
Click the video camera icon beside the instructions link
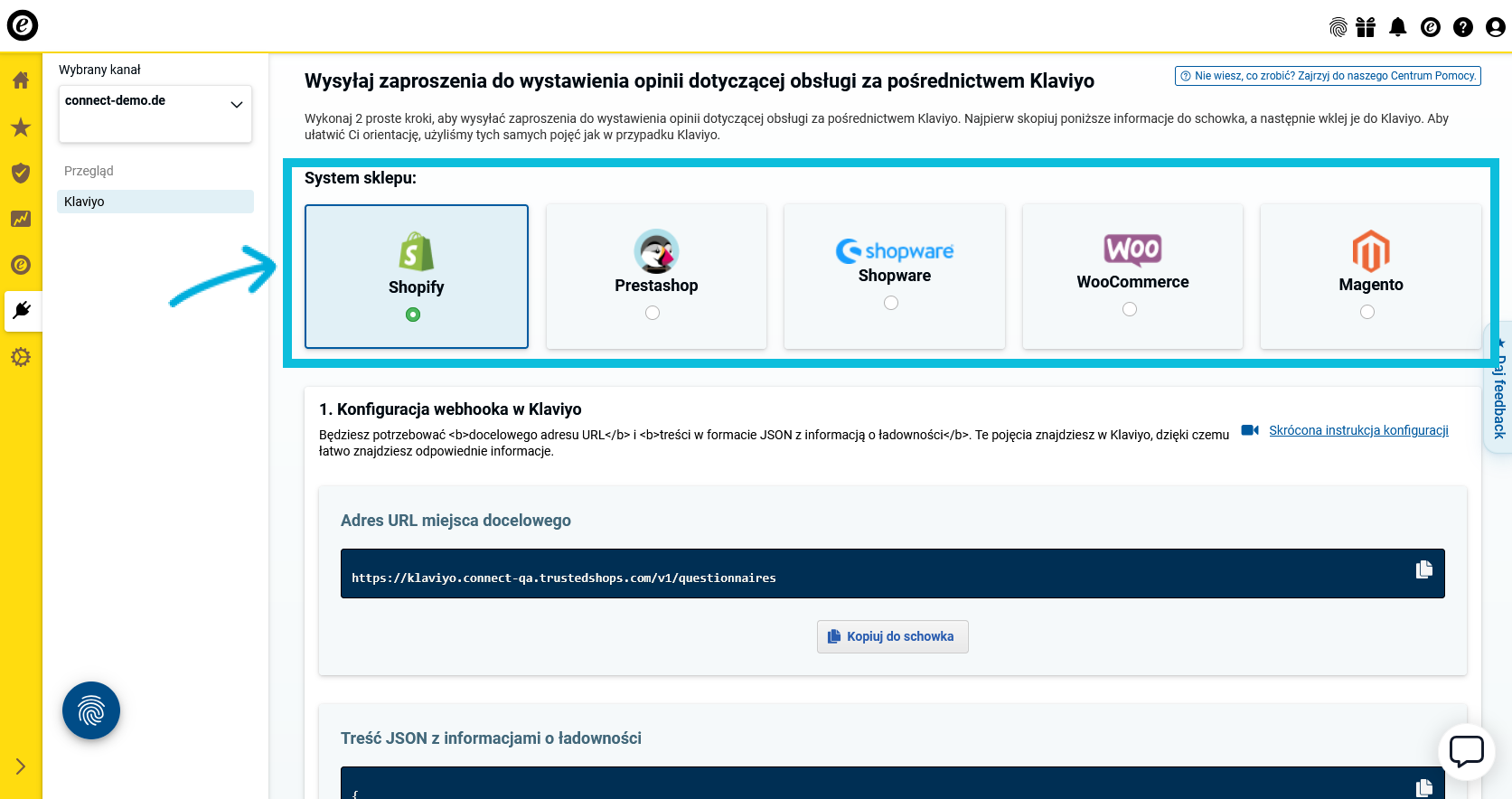[x=1250, y=430]
